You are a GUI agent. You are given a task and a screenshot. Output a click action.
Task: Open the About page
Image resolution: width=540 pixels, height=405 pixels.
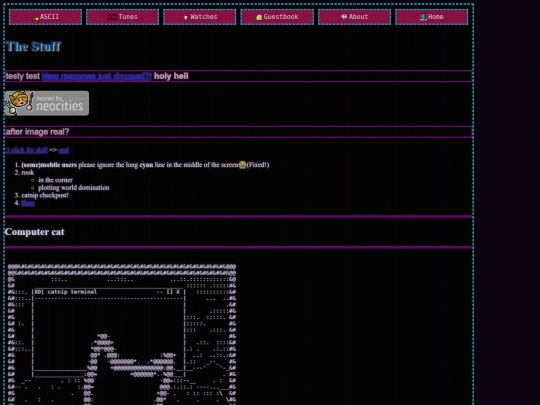tap(354, 17)
